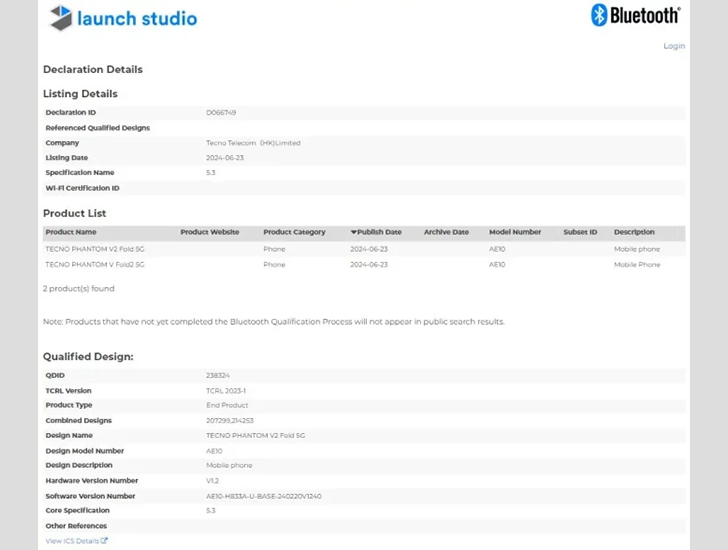Open the Login link
This screenshot has height=550, width=728.
[x=674, y=46]
